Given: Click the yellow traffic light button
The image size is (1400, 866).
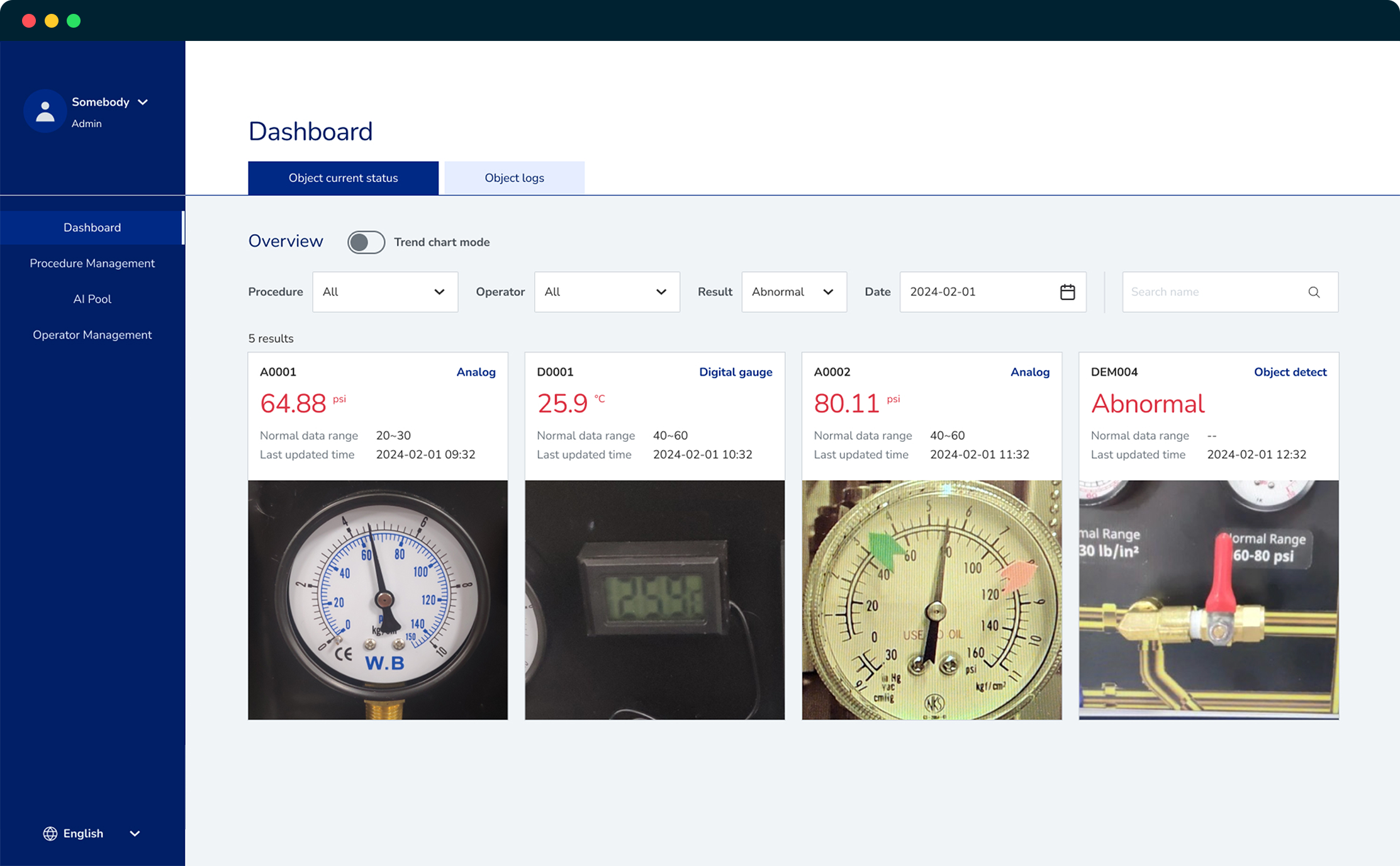Looking at the screenshot, I should (51, 20).
